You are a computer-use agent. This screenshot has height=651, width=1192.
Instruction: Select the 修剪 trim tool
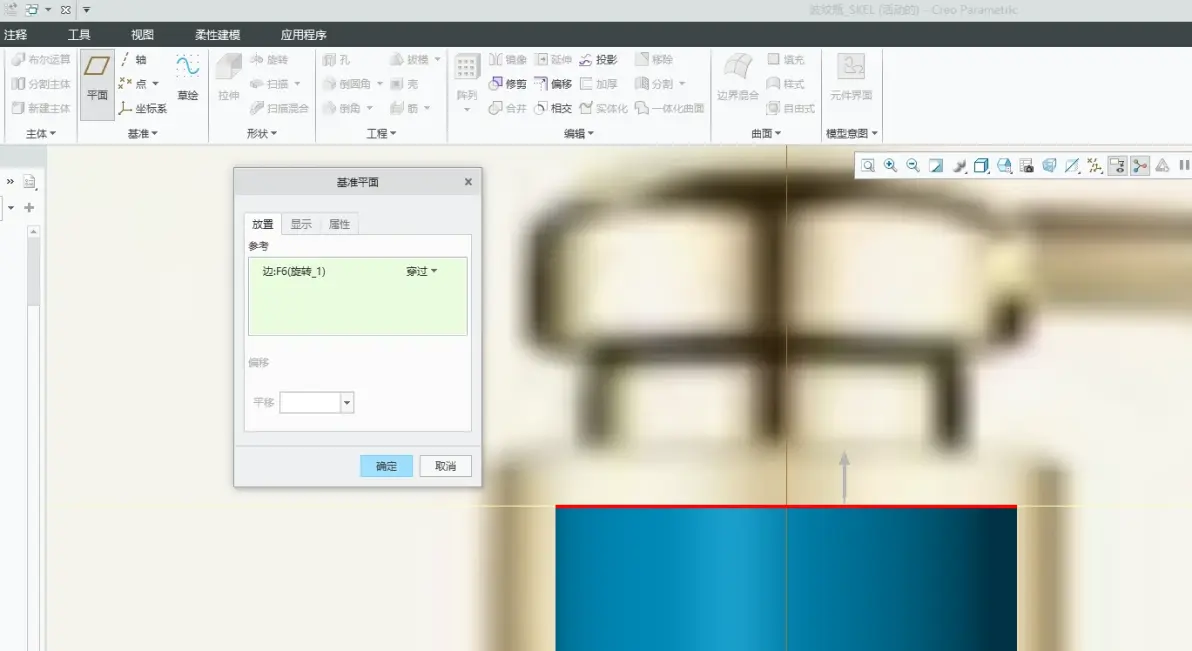[507, 84]
